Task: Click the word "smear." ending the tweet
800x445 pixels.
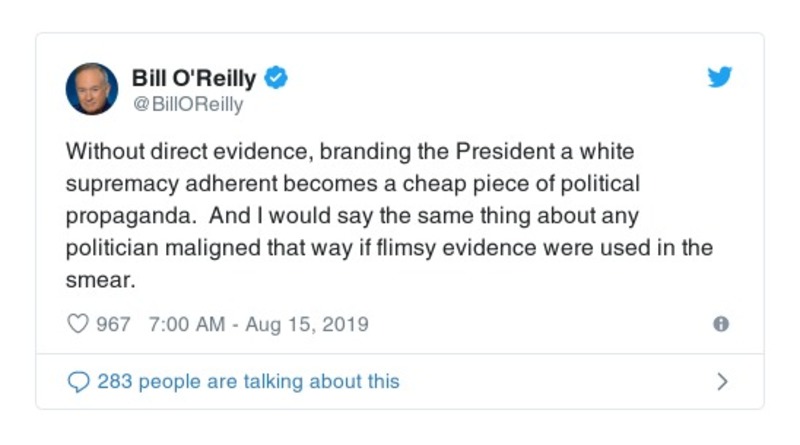Action: coord(99,281)
